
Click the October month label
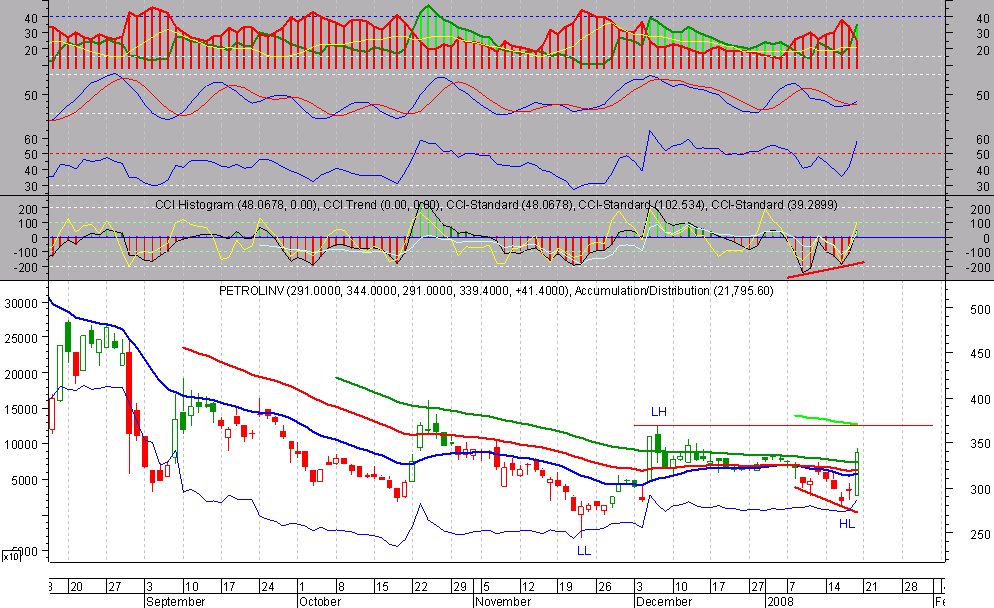coord(319,602)
